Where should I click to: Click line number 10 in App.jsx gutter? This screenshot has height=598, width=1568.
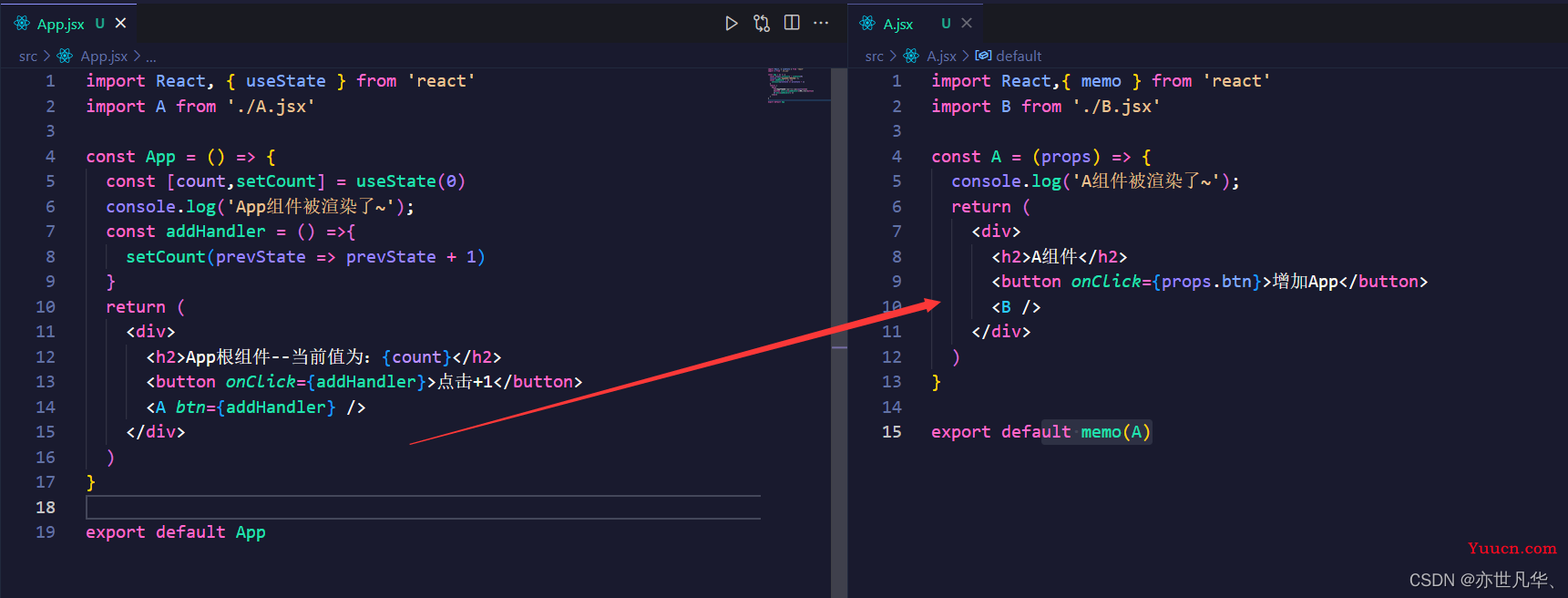pos(46,307)
